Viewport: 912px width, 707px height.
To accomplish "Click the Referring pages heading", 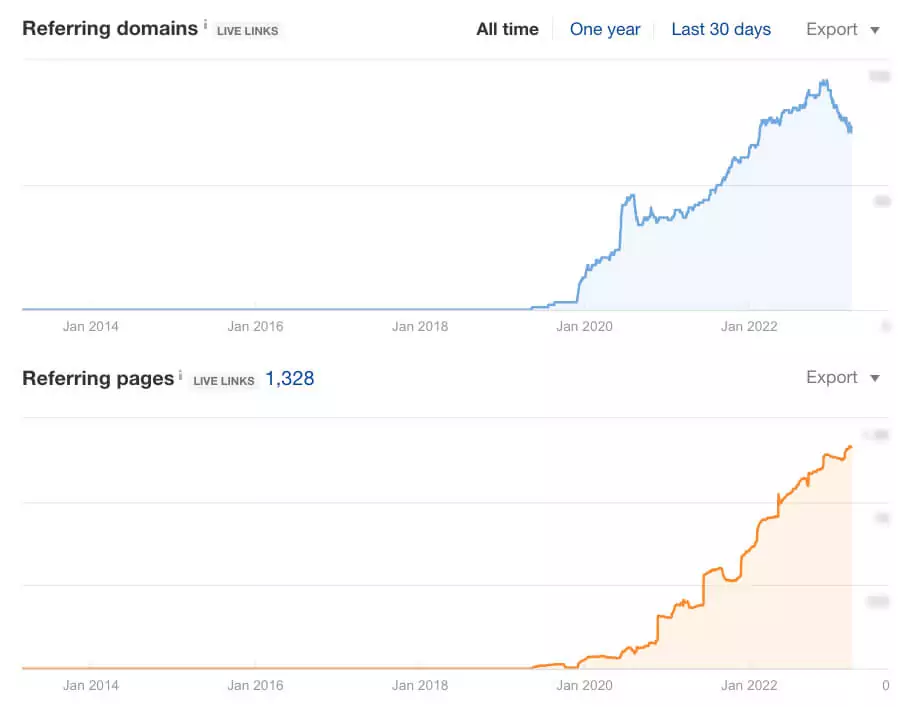I will click(98, 379).
